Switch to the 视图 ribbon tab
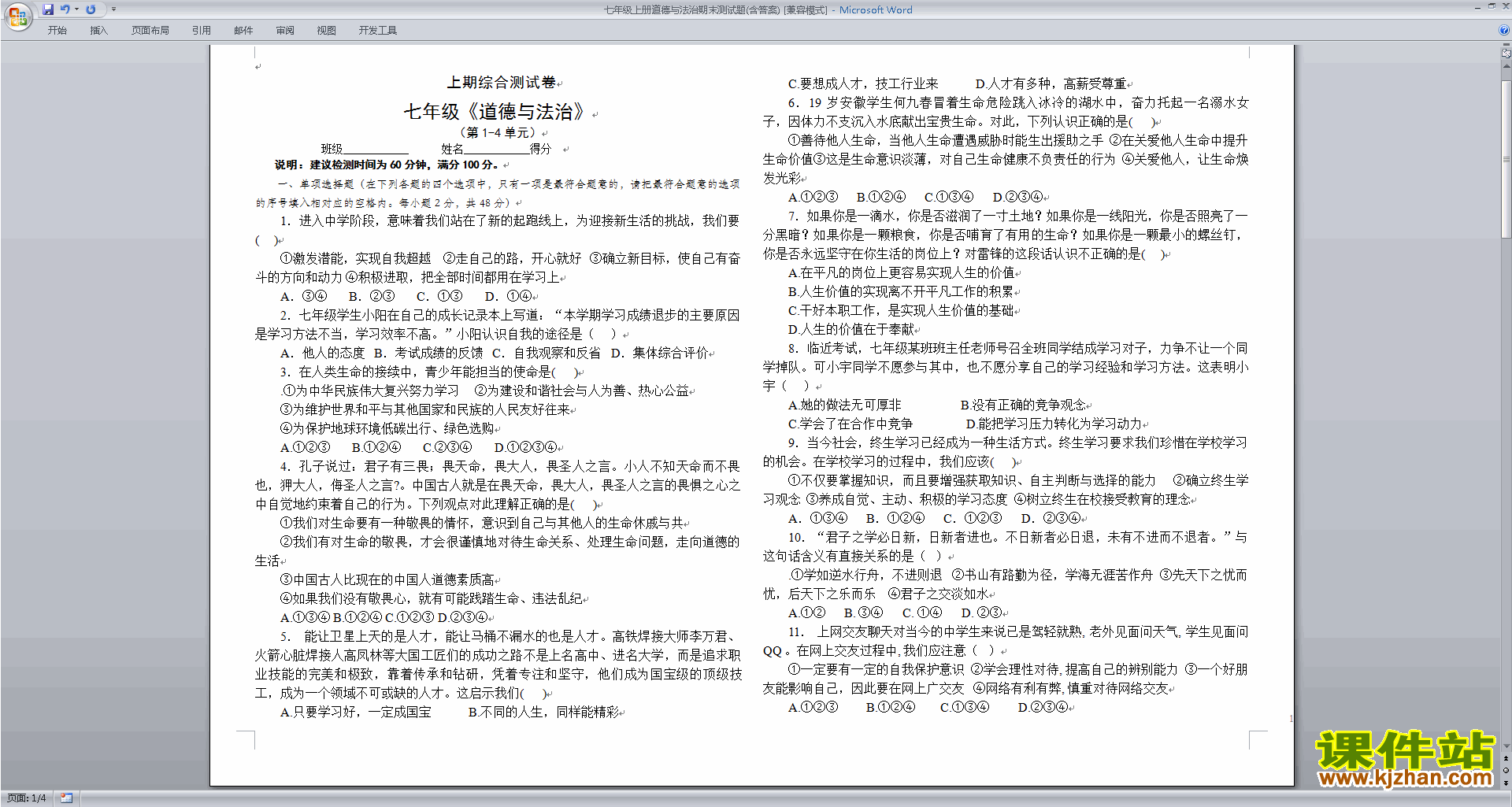 (x=326, y=31)
